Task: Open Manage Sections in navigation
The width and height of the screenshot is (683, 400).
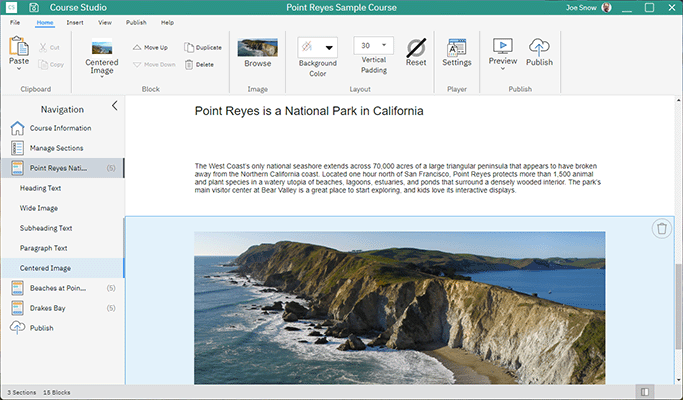Action: [57, 148]
